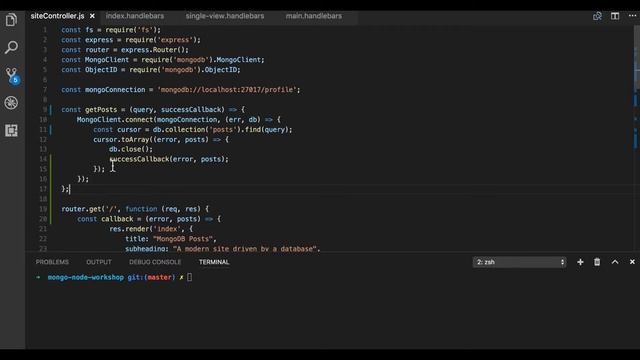Switch to the single-view.handlebars tab
This screenshot has width=640, height=360.
tap(225, 16)
